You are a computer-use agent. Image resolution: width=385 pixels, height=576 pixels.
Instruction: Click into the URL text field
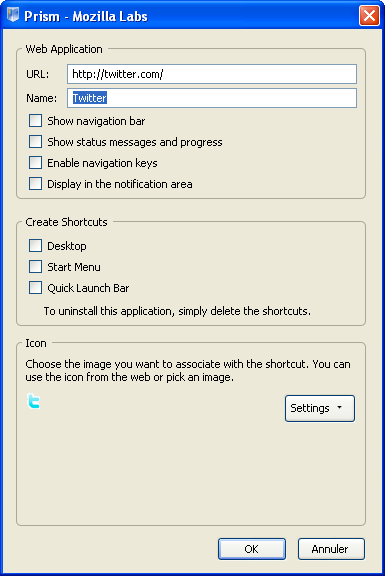[212, 74]
